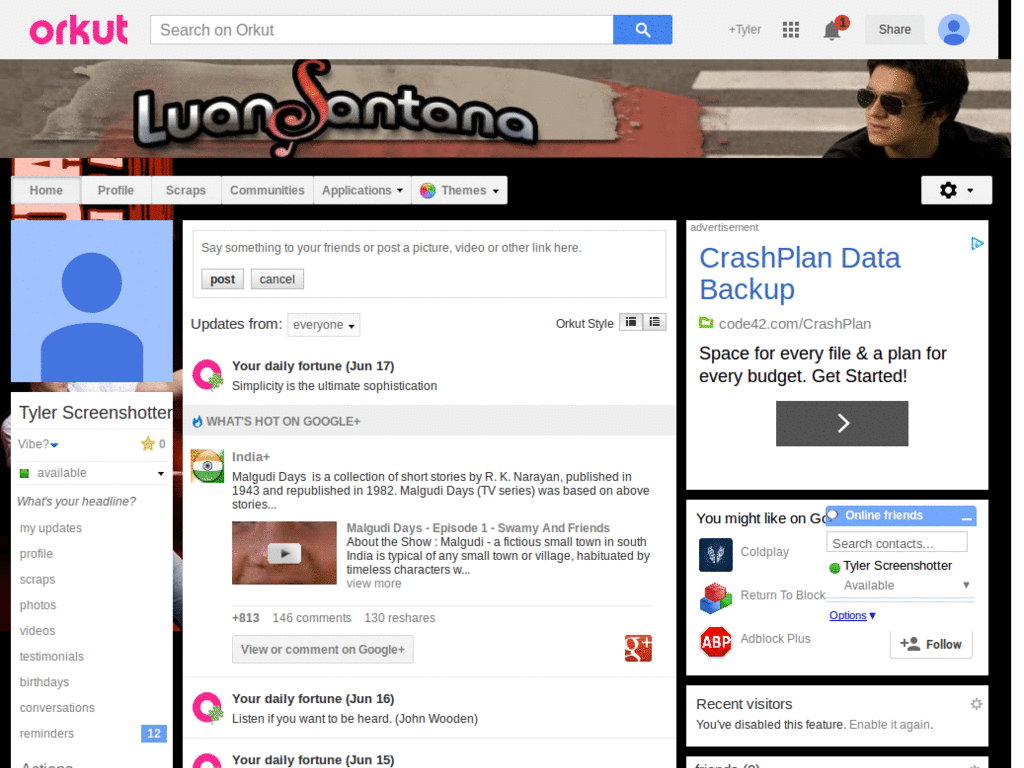Click the Coldplay page icon

(716, 554)
